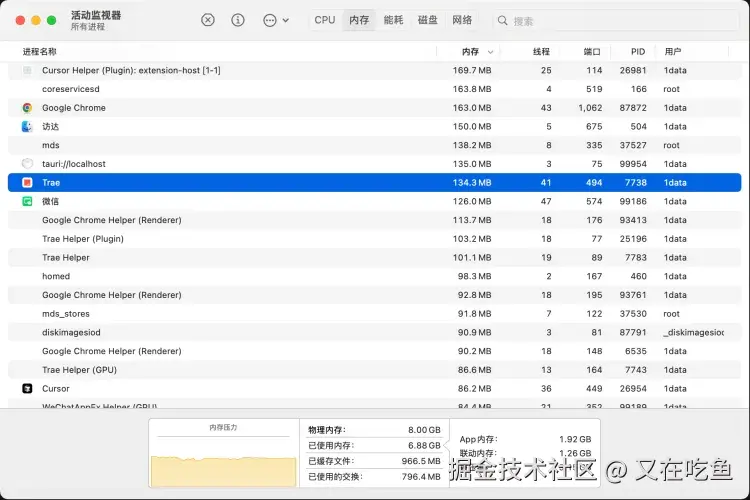Click the 已缓存文件 966.5 MB entry
The image size is (750, 500).
[x=374, y=461]
